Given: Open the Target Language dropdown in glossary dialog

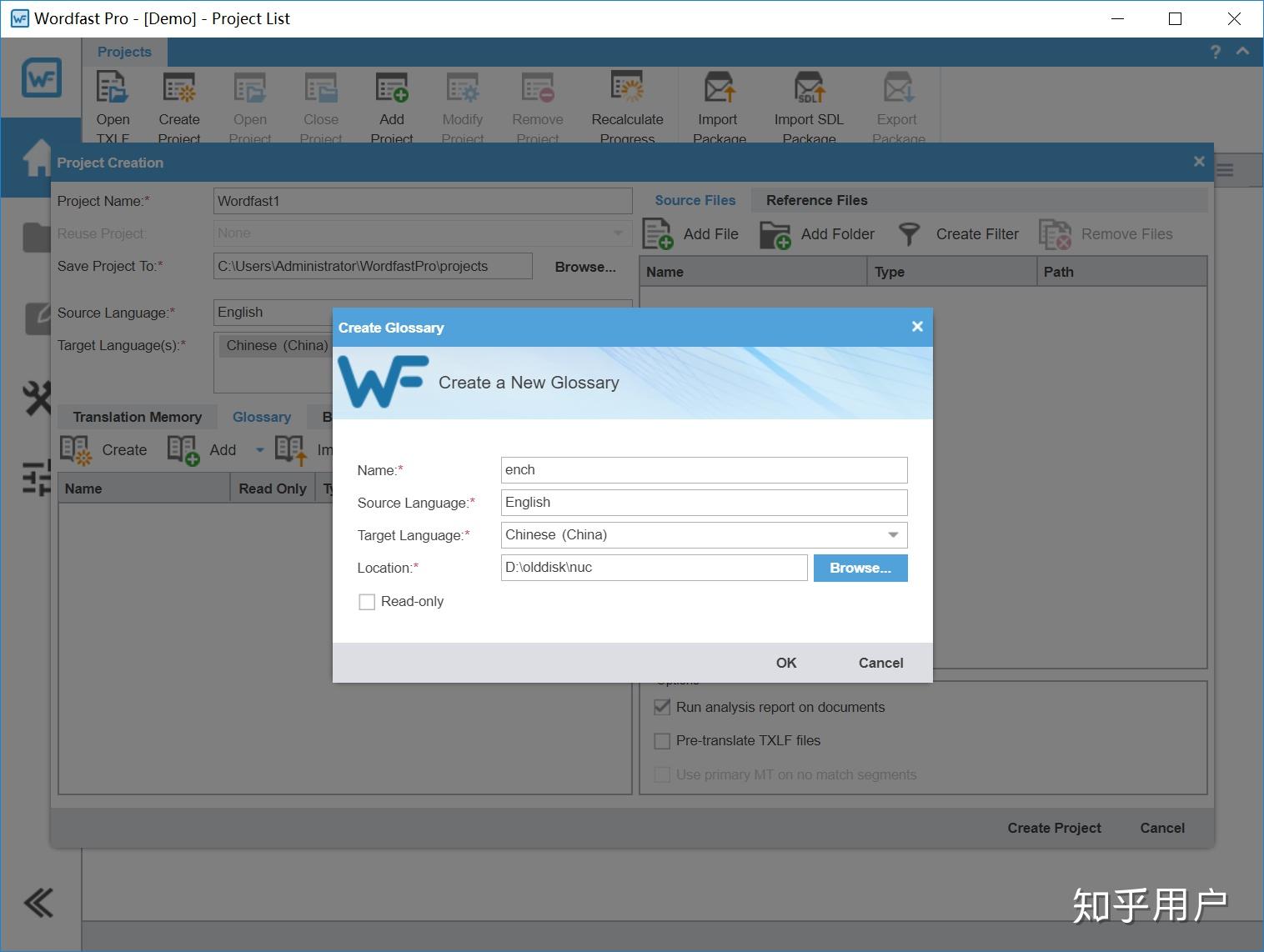Looking at the screenshot, I should coord(893,535).
